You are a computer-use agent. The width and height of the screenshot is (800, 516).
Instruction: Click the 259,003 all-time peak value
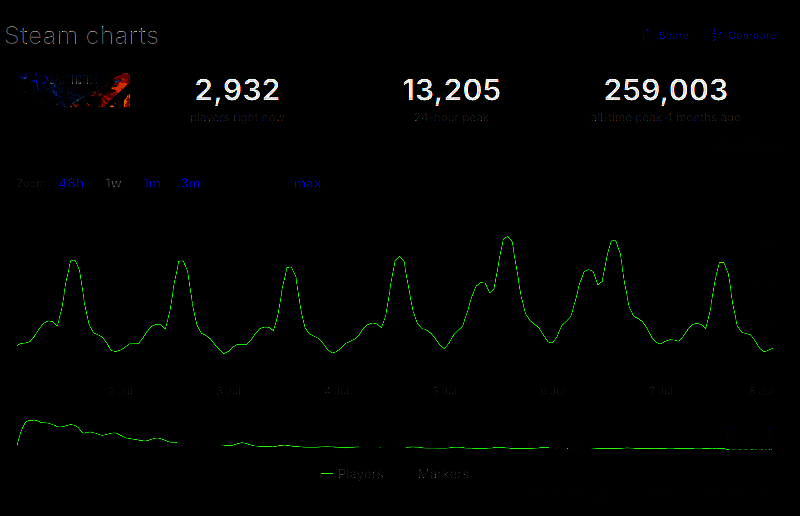(x=665, y=91)
